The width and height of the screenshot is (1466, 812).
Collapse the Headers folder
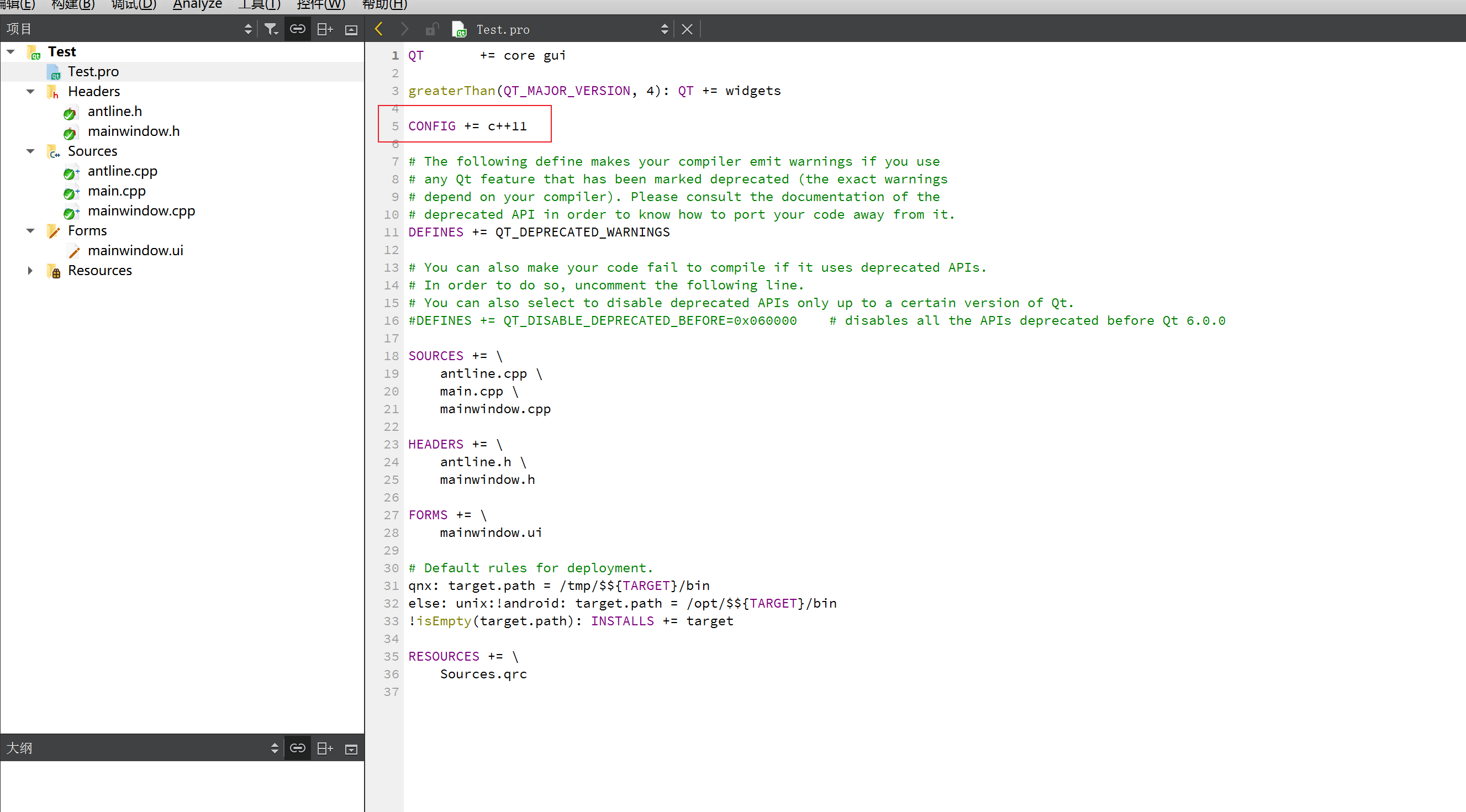pos(30,91)
